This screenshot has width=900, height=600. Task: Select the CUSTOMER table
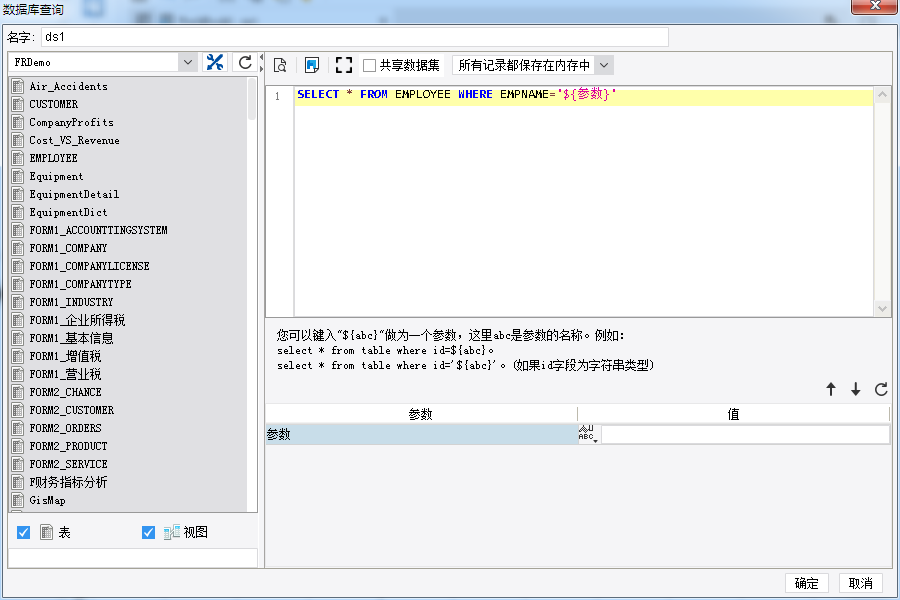tap(53, 104)
